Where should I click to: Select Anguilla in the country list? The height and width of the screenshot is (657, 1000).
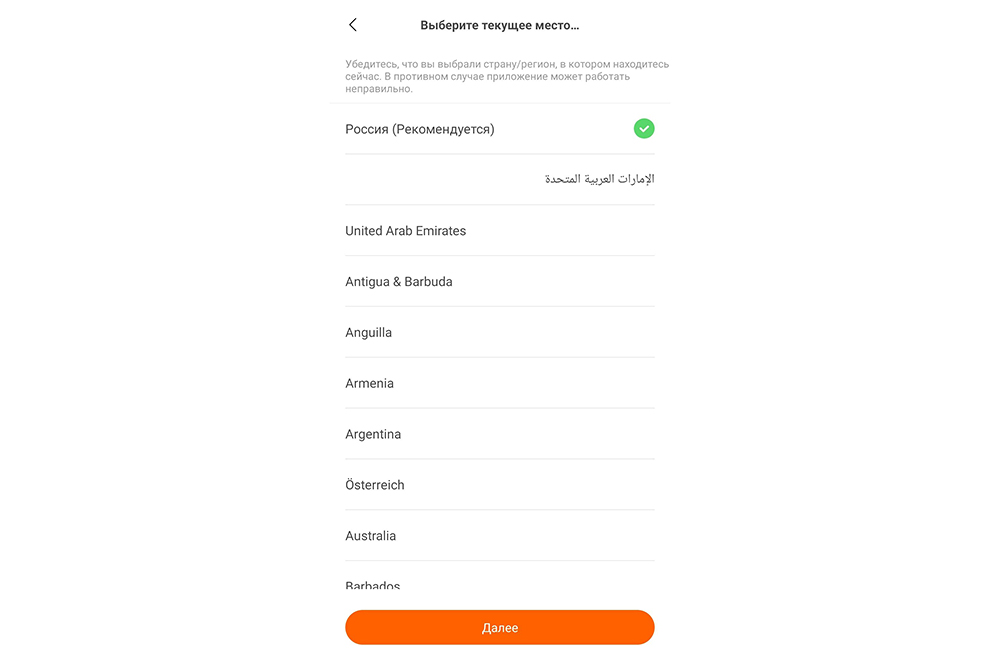pos(499,332)
